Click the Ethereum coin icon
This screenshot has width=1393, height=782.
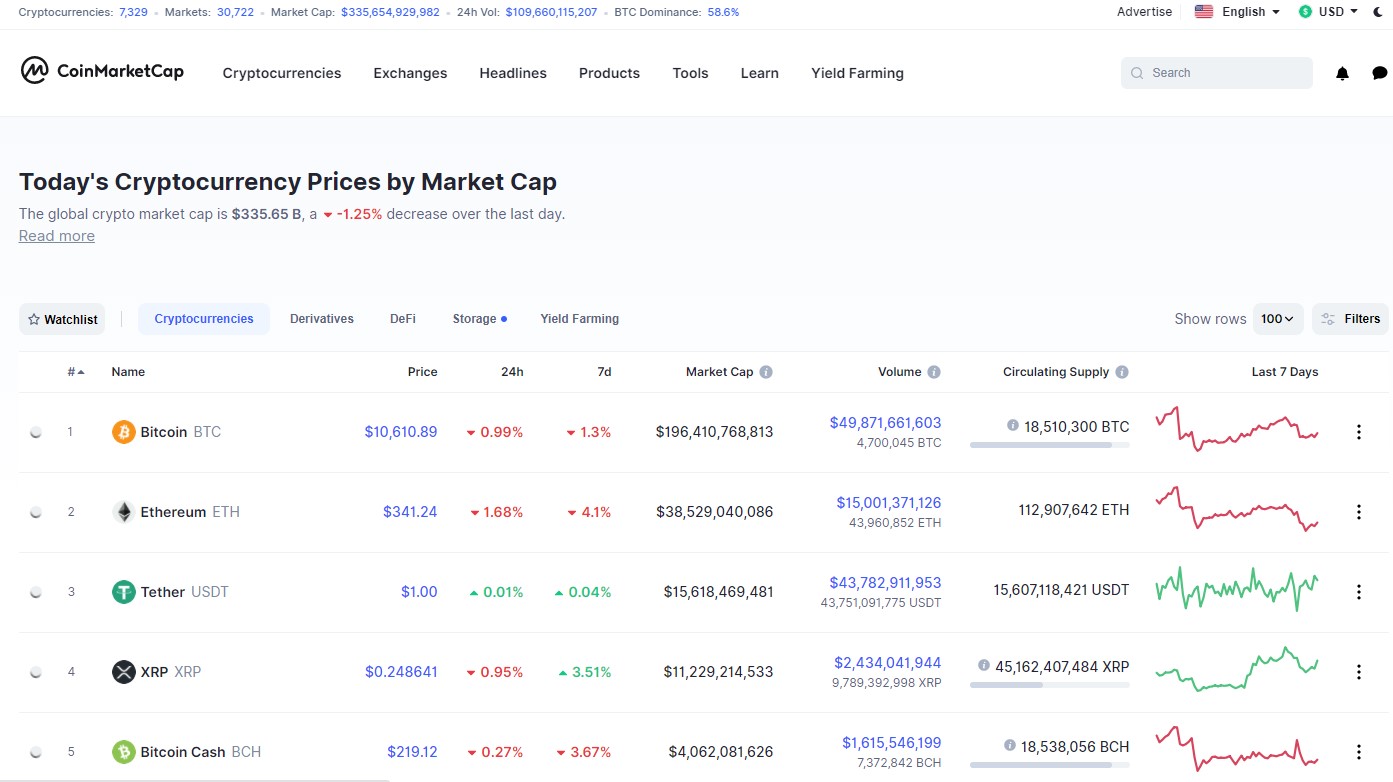click(124, 512)
